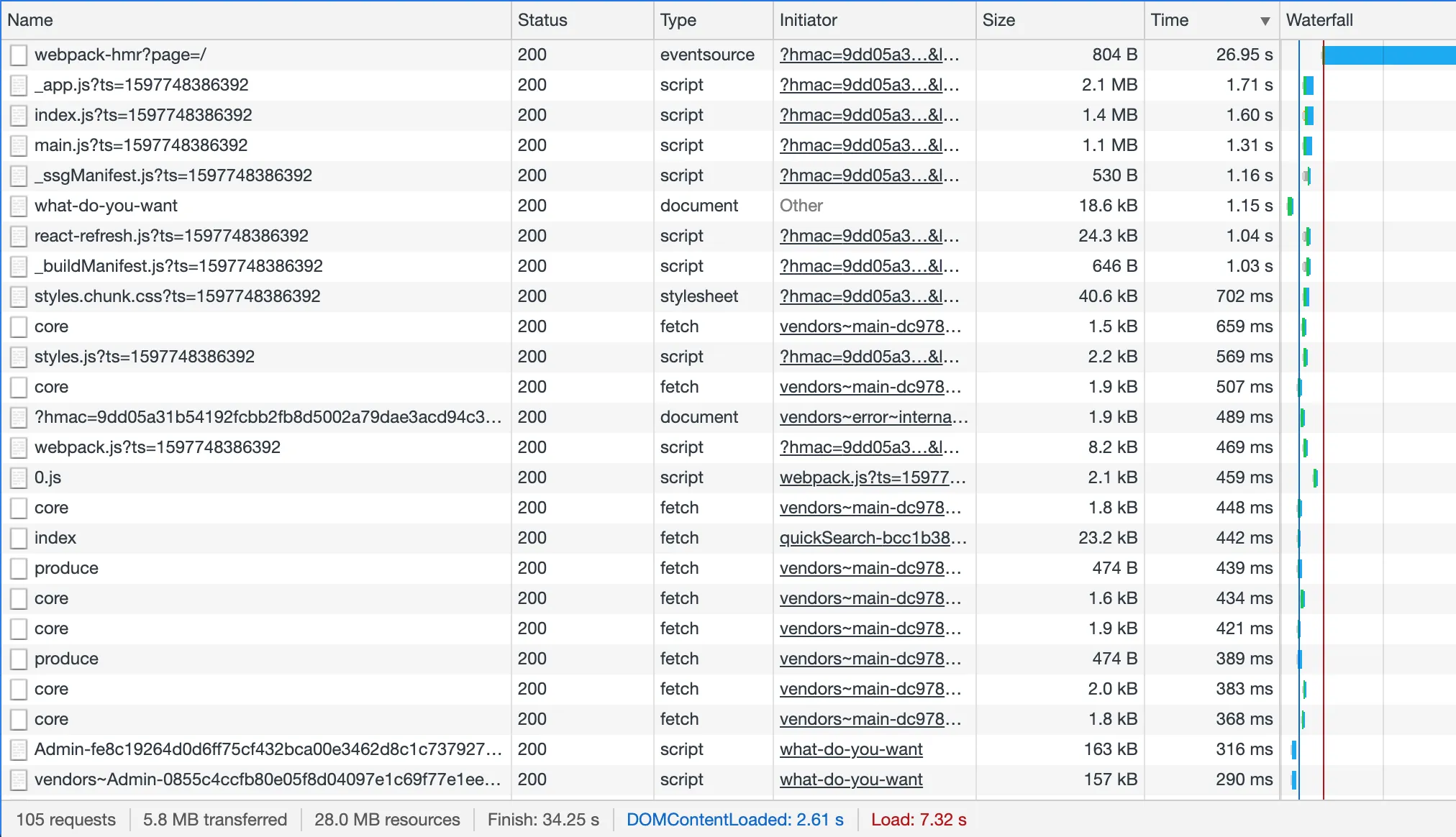Click the icon next to the index fetch request
1456x837 pixels.
pos(19,538)
